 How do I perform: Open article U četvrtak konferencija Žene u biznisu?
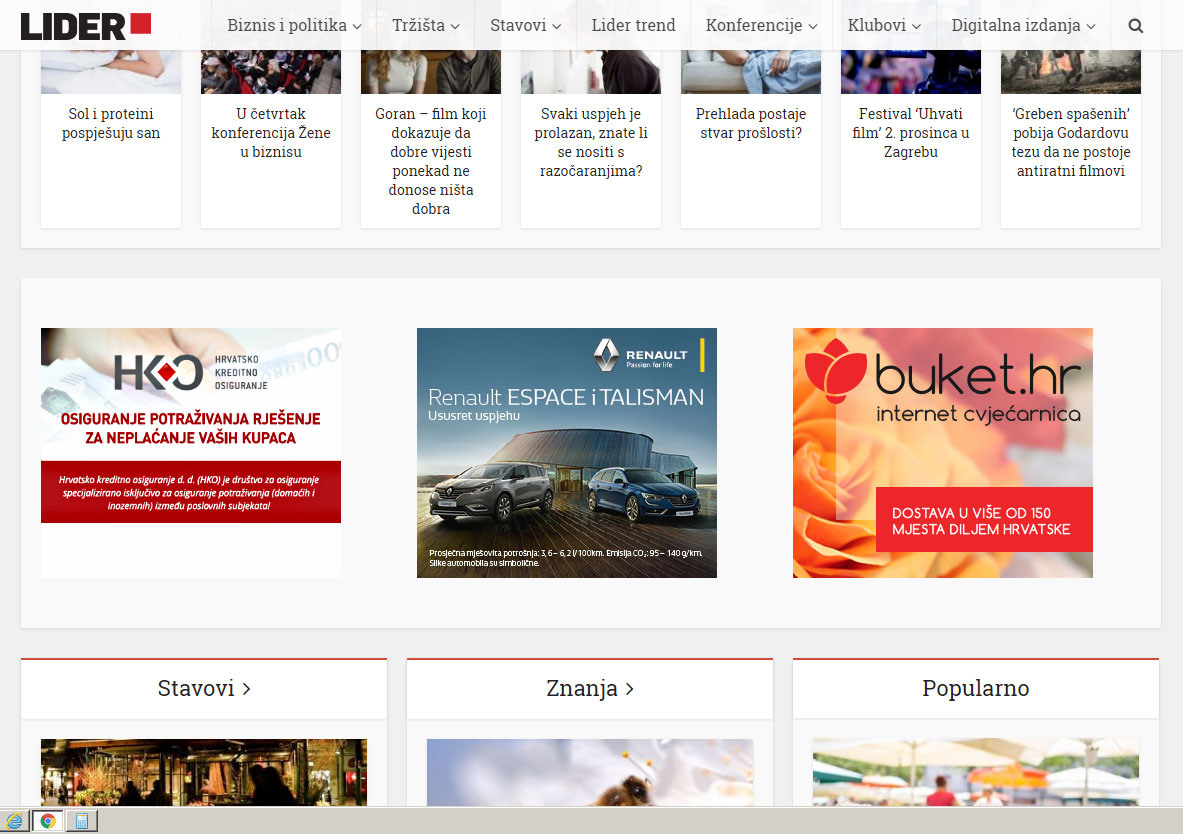pyautogui.click(x=271, y=133)
